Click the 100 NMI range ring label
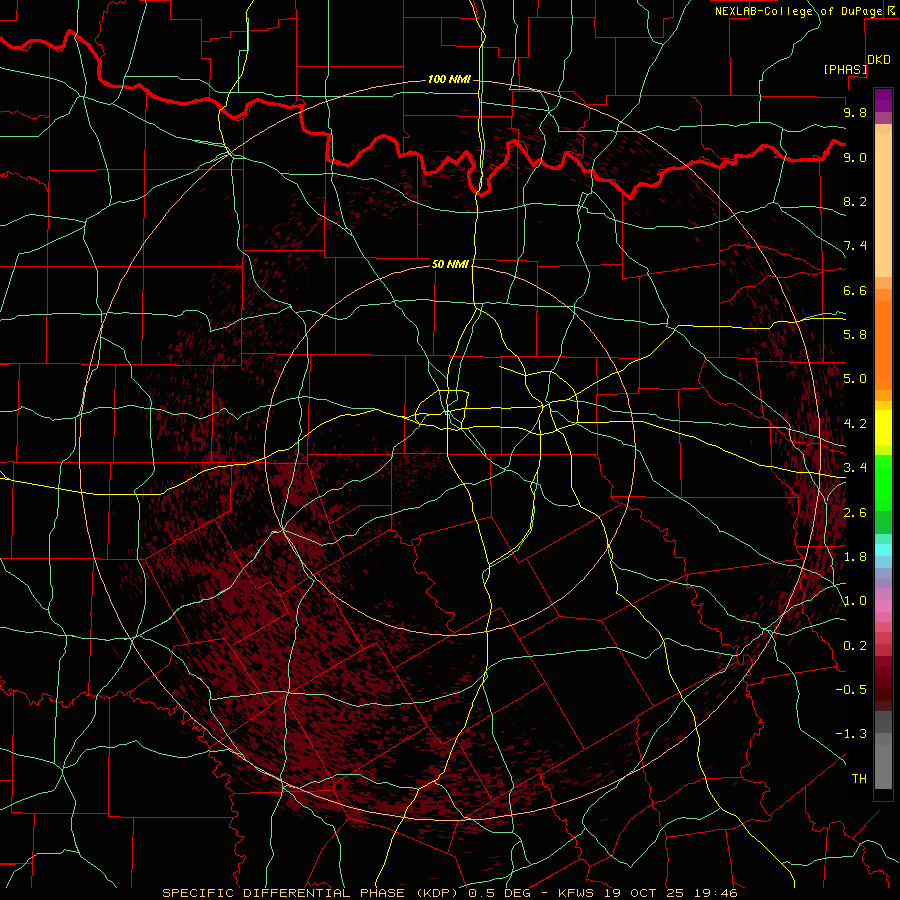Image resolution: width=900 pixels, height=900 pixels. (449, 79)
